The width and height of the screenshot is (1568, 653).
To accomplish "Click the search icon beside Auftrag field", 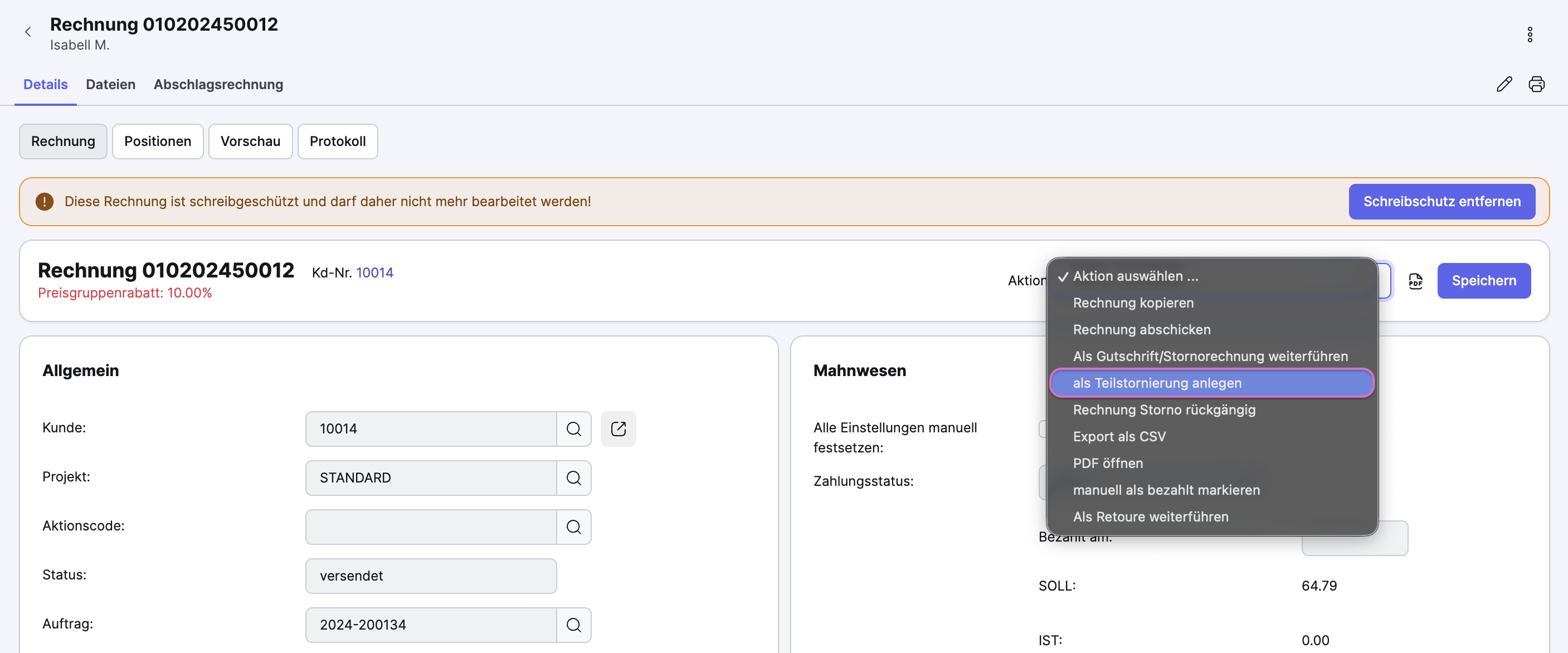I will pyautogui.click(x=573, y=625).
